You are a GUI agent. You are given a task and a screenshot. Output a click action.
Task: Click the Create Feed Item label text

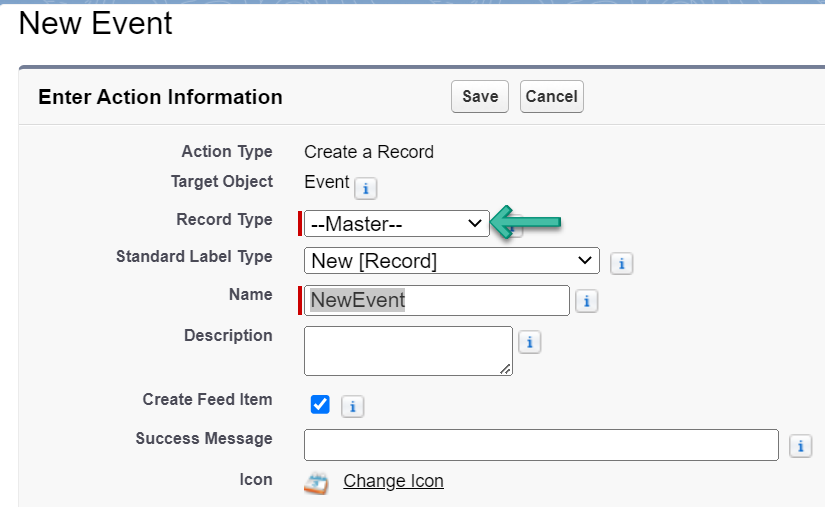tap(207, 399)
